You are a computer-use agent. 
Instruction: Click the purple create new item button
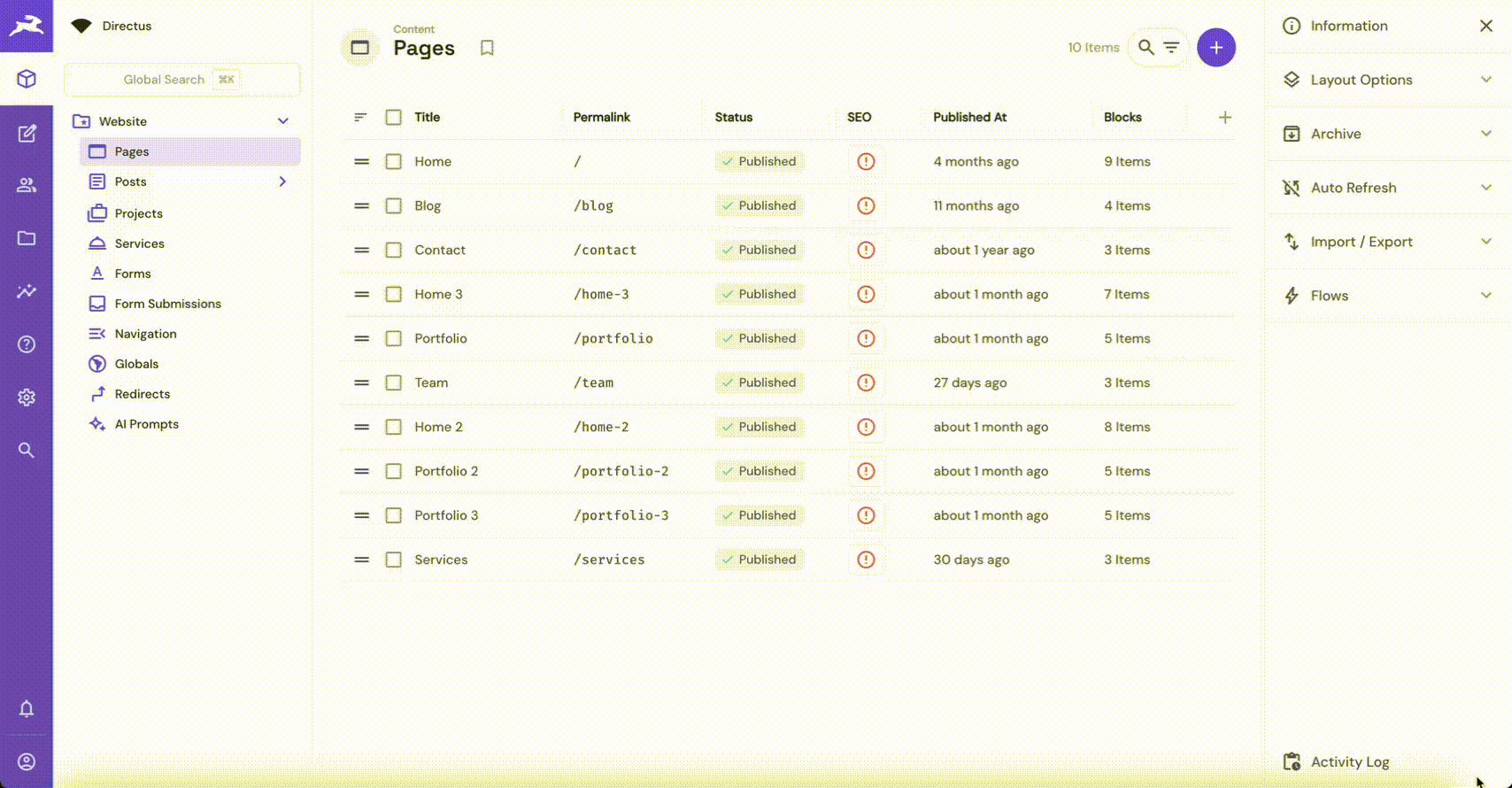1215,48
